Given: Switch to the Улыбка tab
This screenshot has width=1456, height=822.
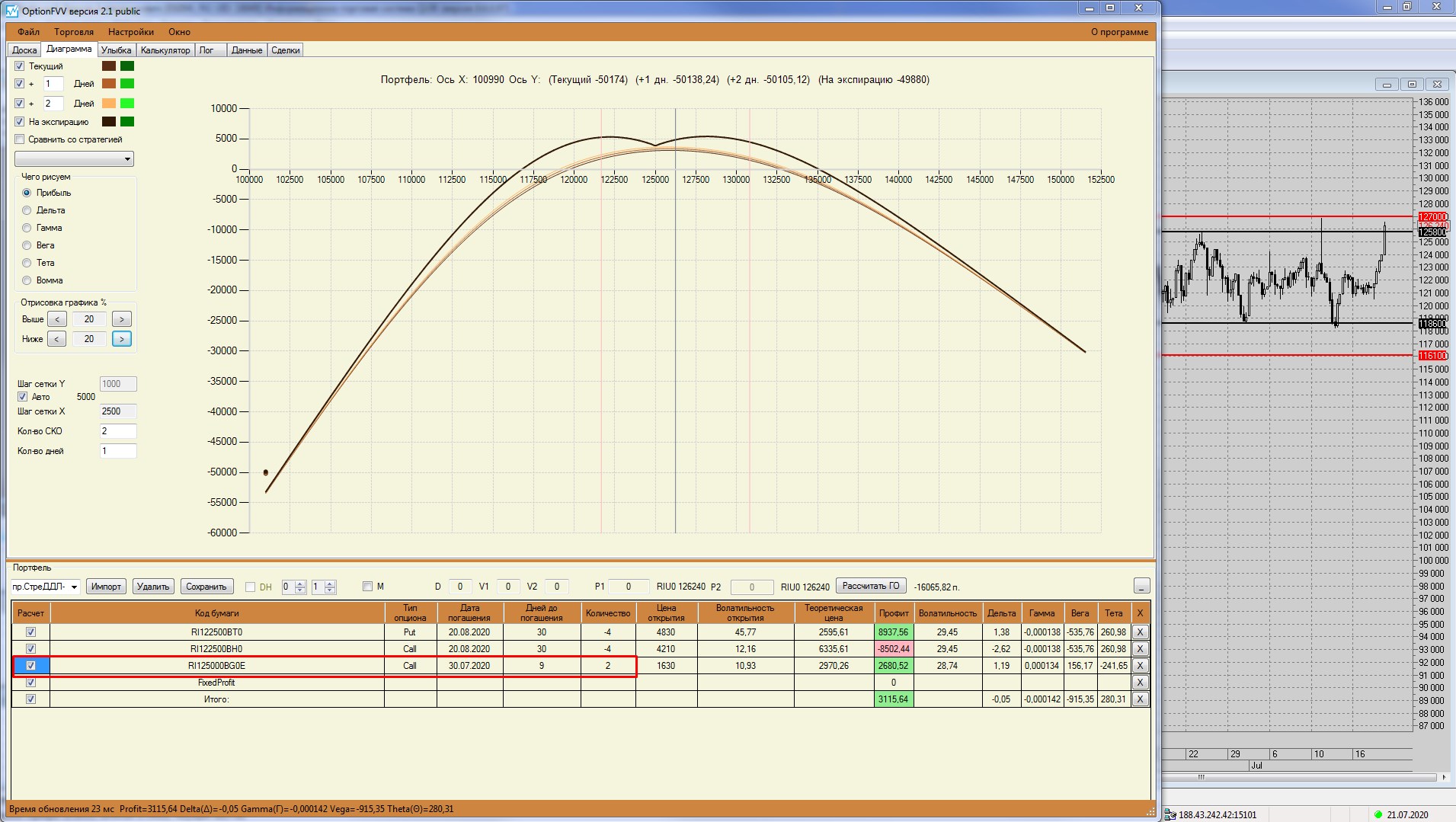Looking at the screenshot, I should (x=116, y=50).
